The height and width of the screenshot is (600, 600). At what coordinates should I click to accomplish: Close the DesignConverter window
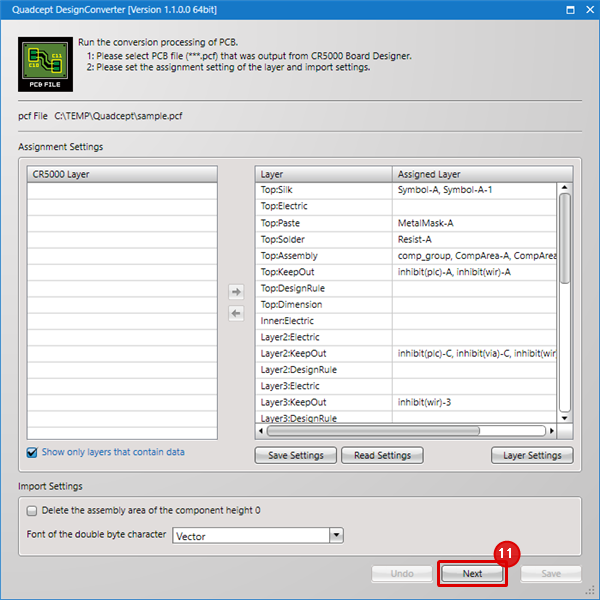(590, 10)
